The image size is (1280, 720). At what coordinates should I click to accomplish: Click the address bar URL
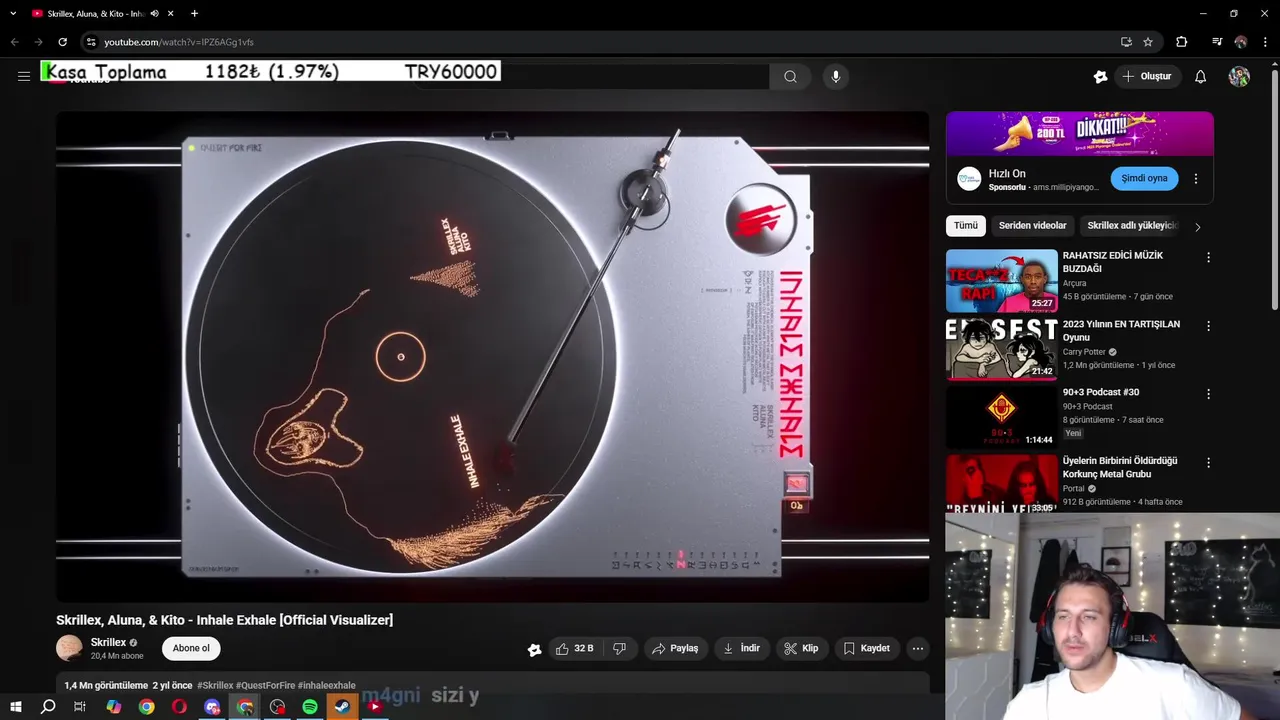tap(179, 42)
